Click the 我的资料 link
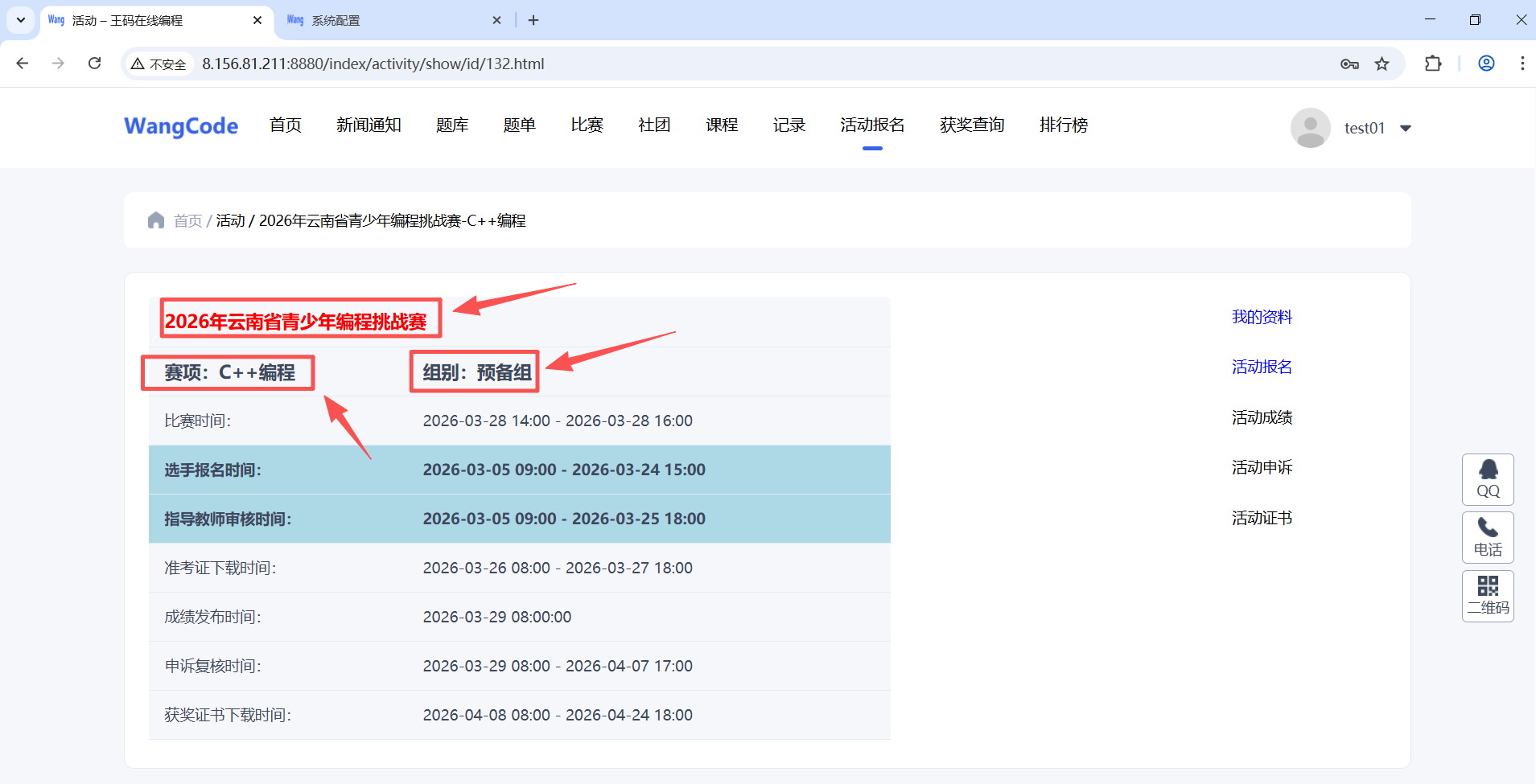 pyautogui.click(x=1262, y=317)
